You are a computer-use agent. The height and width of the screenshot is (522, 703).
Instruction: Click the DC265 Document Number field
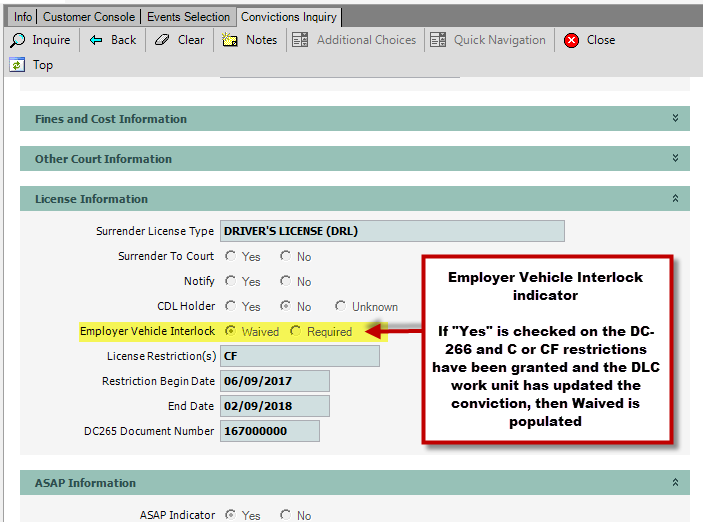[269, 431]
